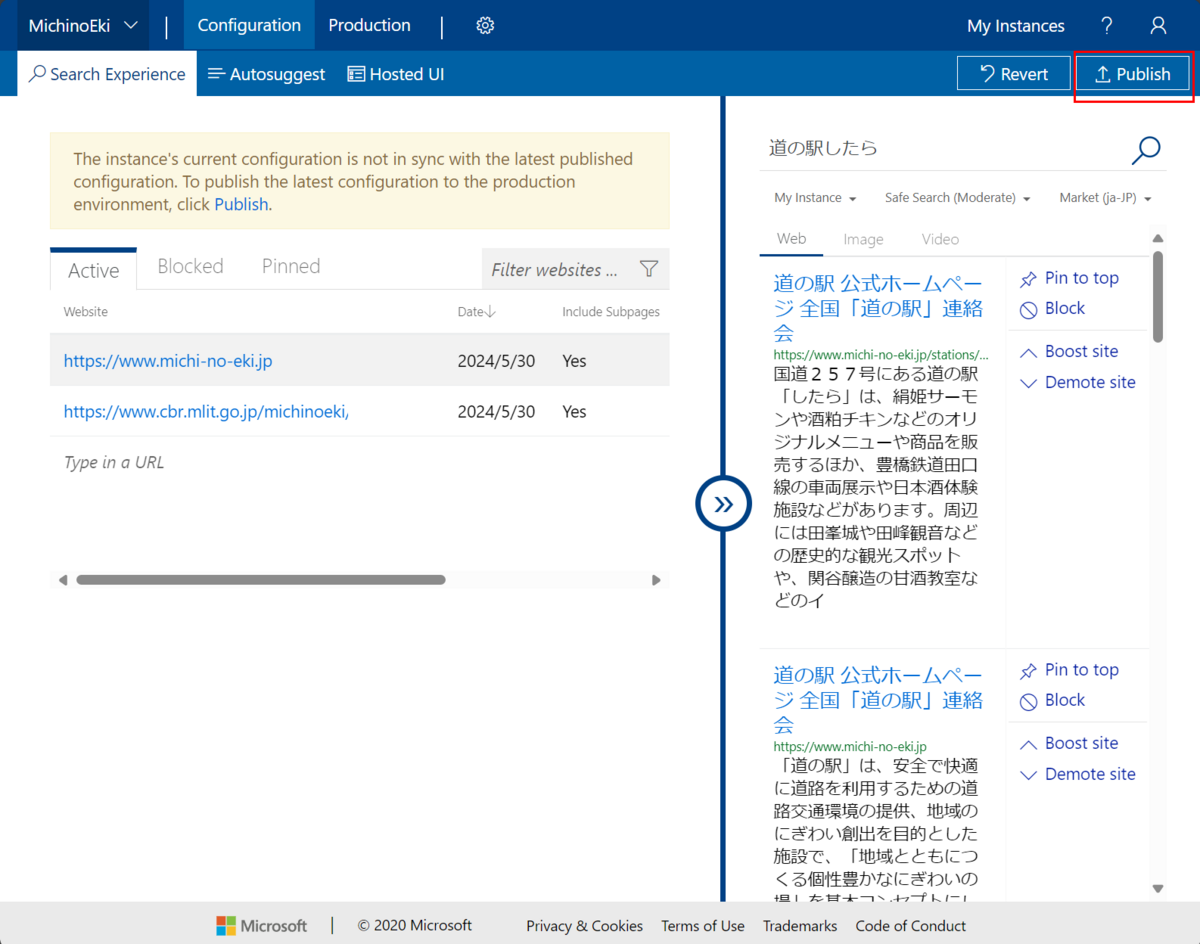
Task: Click the Website column header
Action: (x=86, y=312)
